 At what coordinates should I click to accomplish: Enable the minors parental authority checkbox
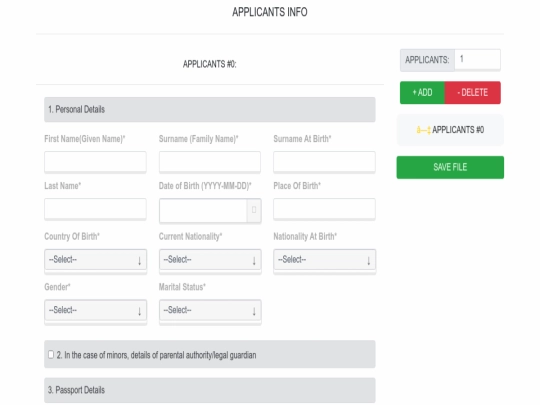tap(51, 354)
